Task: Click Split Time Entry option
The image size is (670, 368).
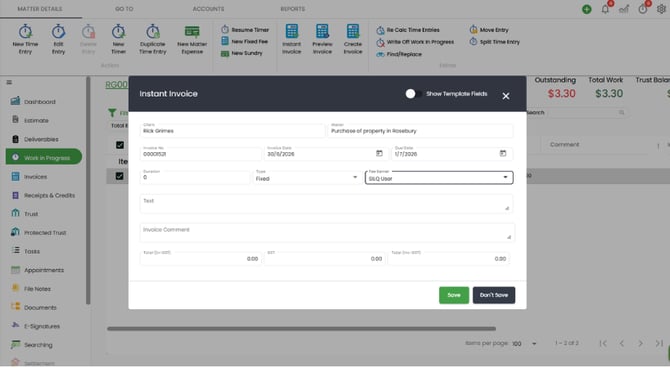Action: [x=495, y=42]
